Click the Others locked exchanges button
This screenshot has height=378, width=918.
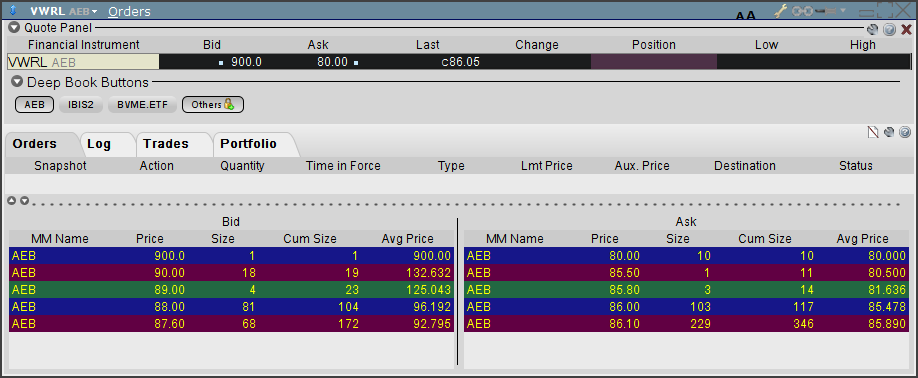[213, 105]
